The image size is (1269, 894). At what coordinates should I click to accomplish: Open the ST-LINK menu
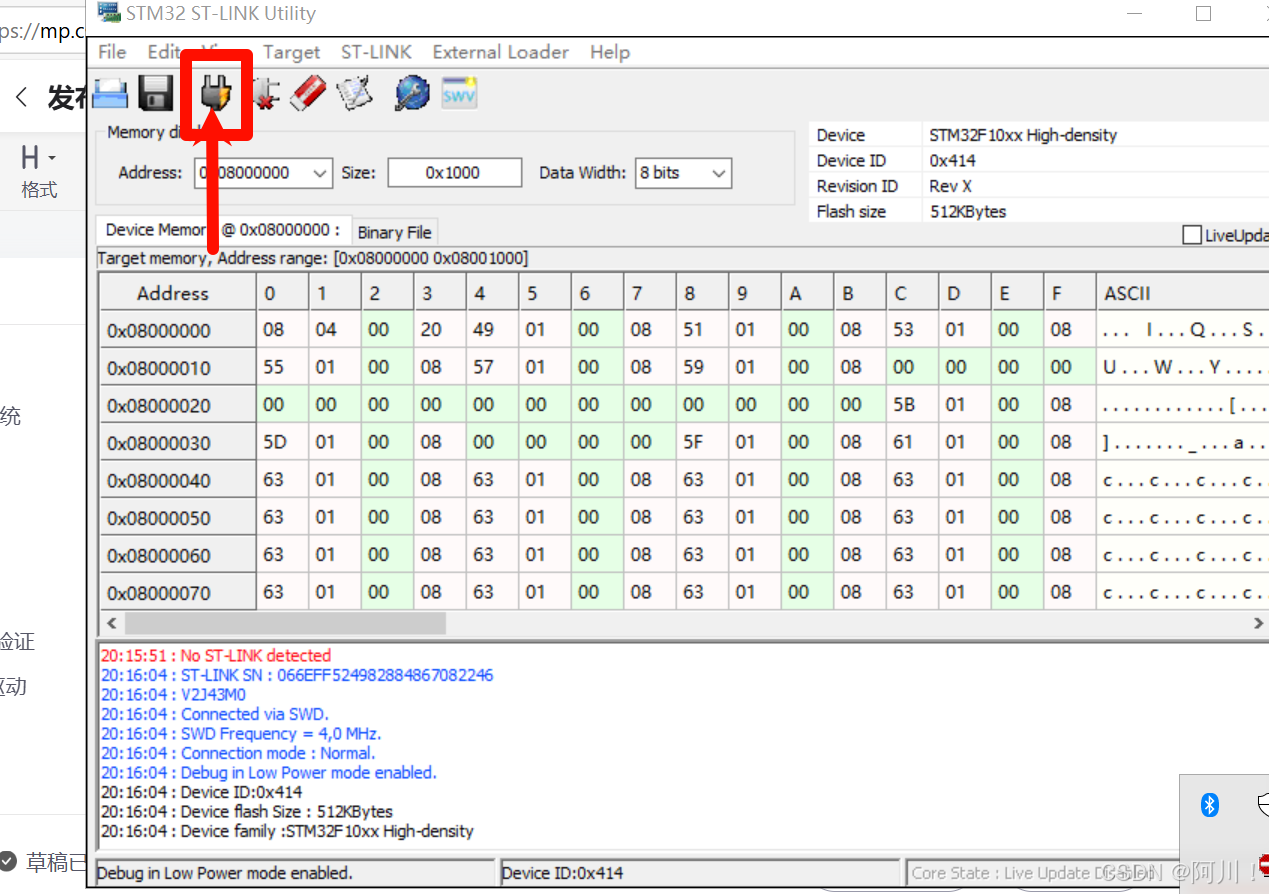click(376, 52)
